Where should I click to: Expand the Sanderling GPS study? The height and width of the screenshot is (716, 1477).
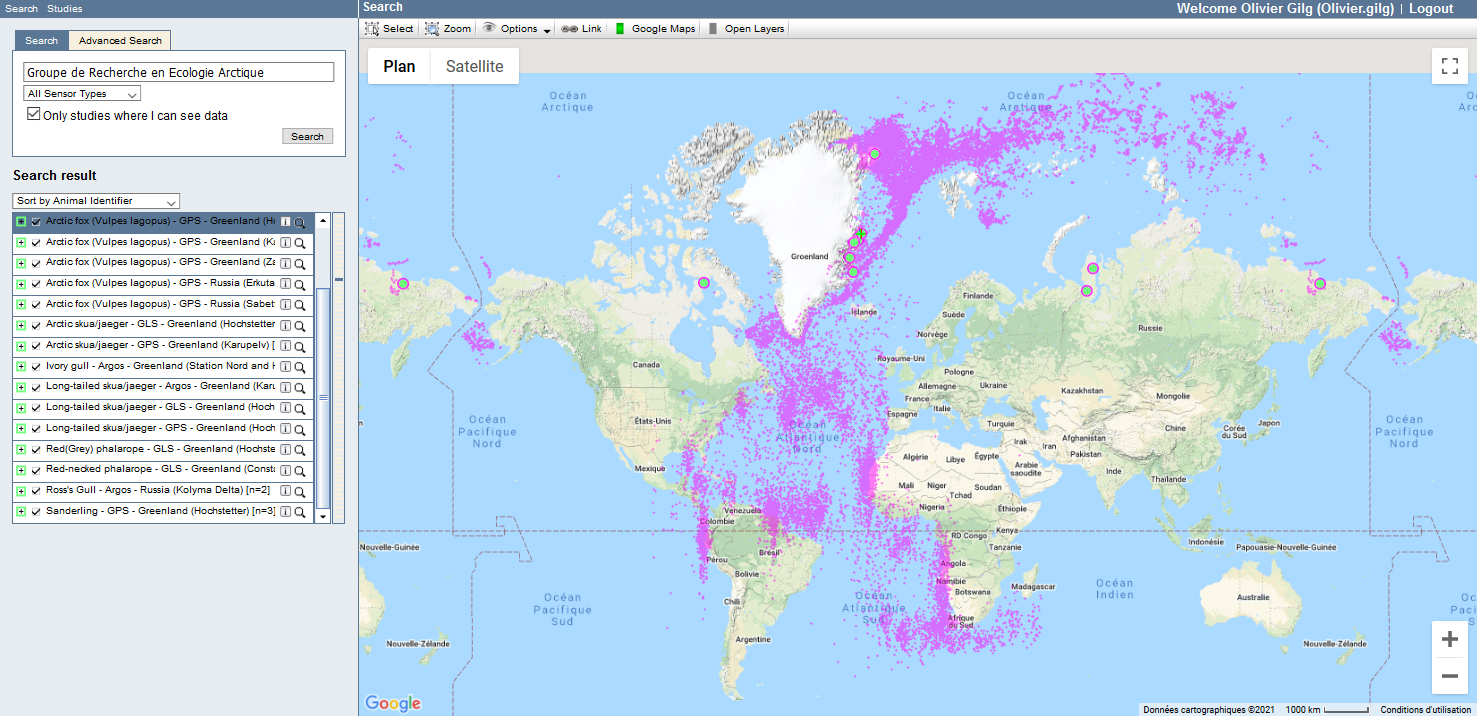pyautogui.click(x=21, y=512)
